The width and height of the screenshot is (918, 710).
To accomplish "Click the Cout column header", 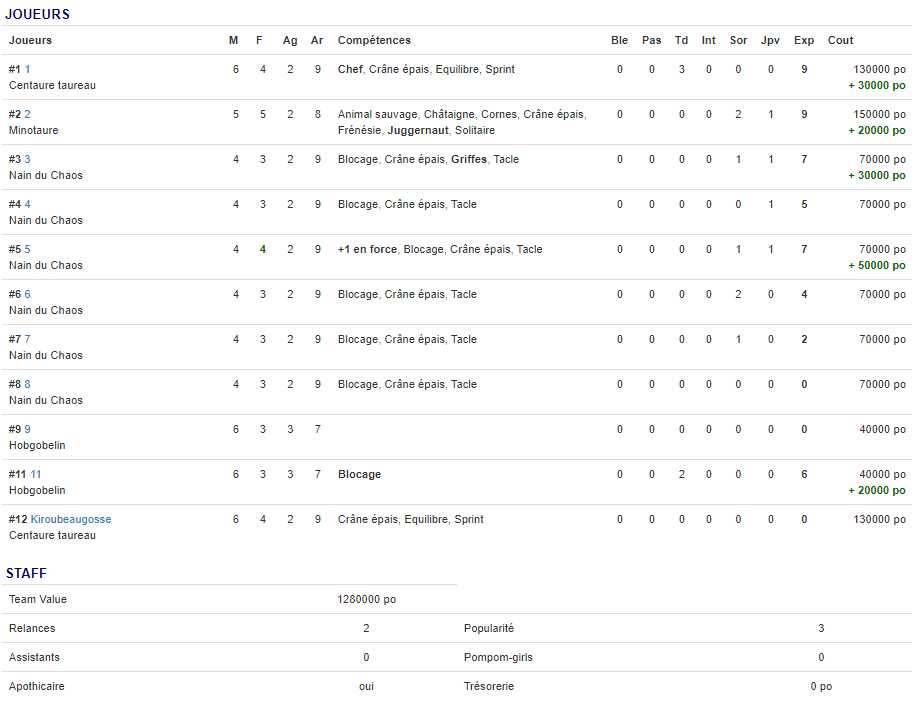I will (x=840, y=40).
